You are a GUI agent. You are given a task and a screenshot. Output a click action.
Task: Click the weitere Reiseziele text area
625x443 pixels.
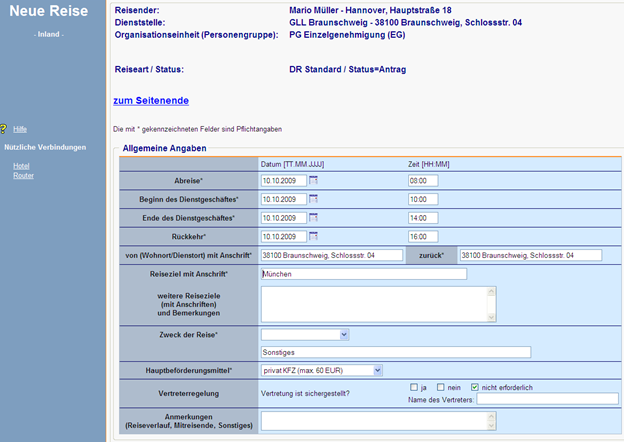[x=374, y=304]
